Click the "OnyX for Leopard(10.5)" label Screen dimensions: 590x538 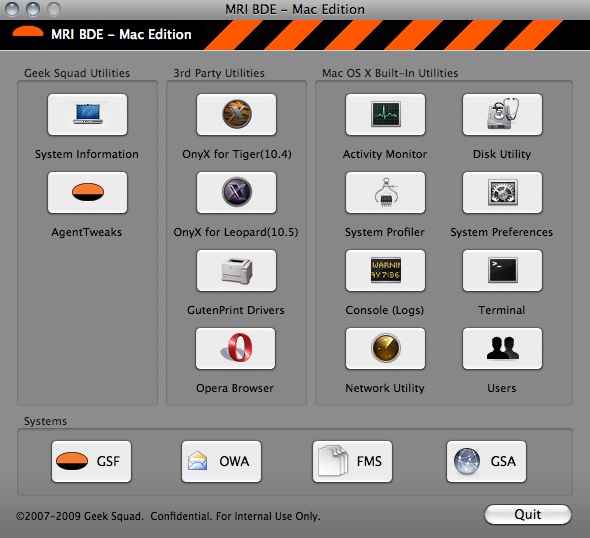236,232
